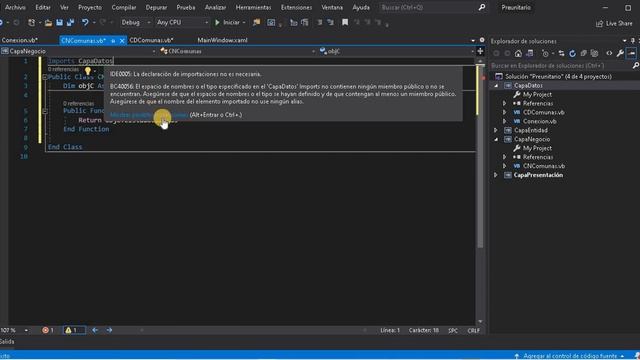The image size is (640, 360).
Task: Click the lightbulb quick actions icon
Action: (88, 71)
